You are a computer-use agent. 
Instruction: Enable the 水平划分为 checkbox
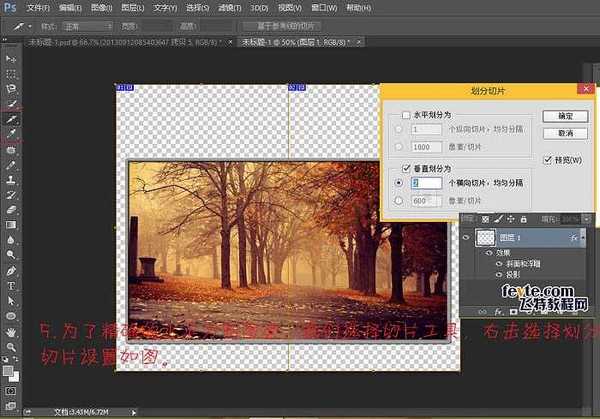pos(406,116)
